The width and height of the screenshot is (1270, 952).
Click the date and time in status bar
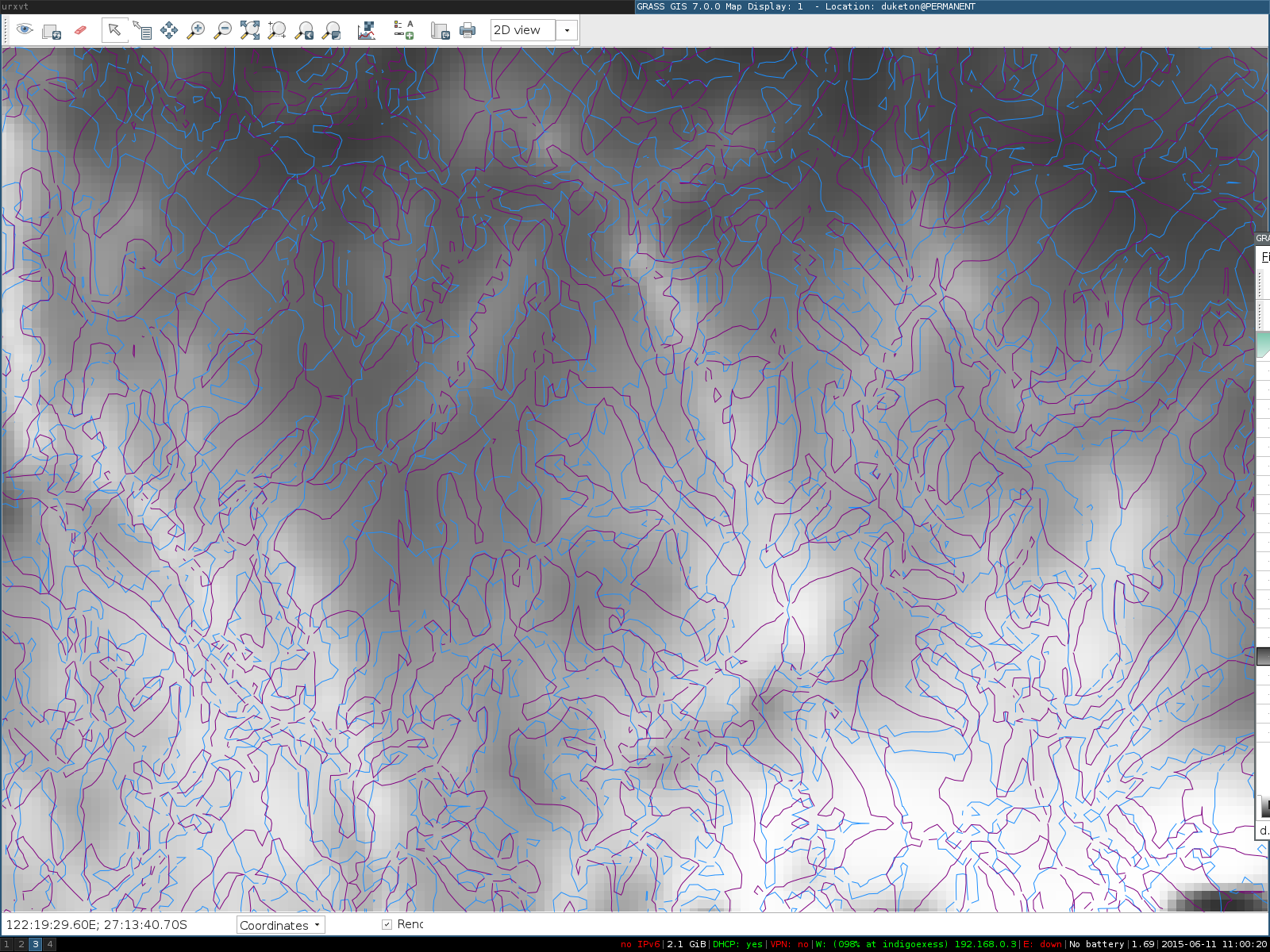pyautogui.click(x=1214, y=944)
